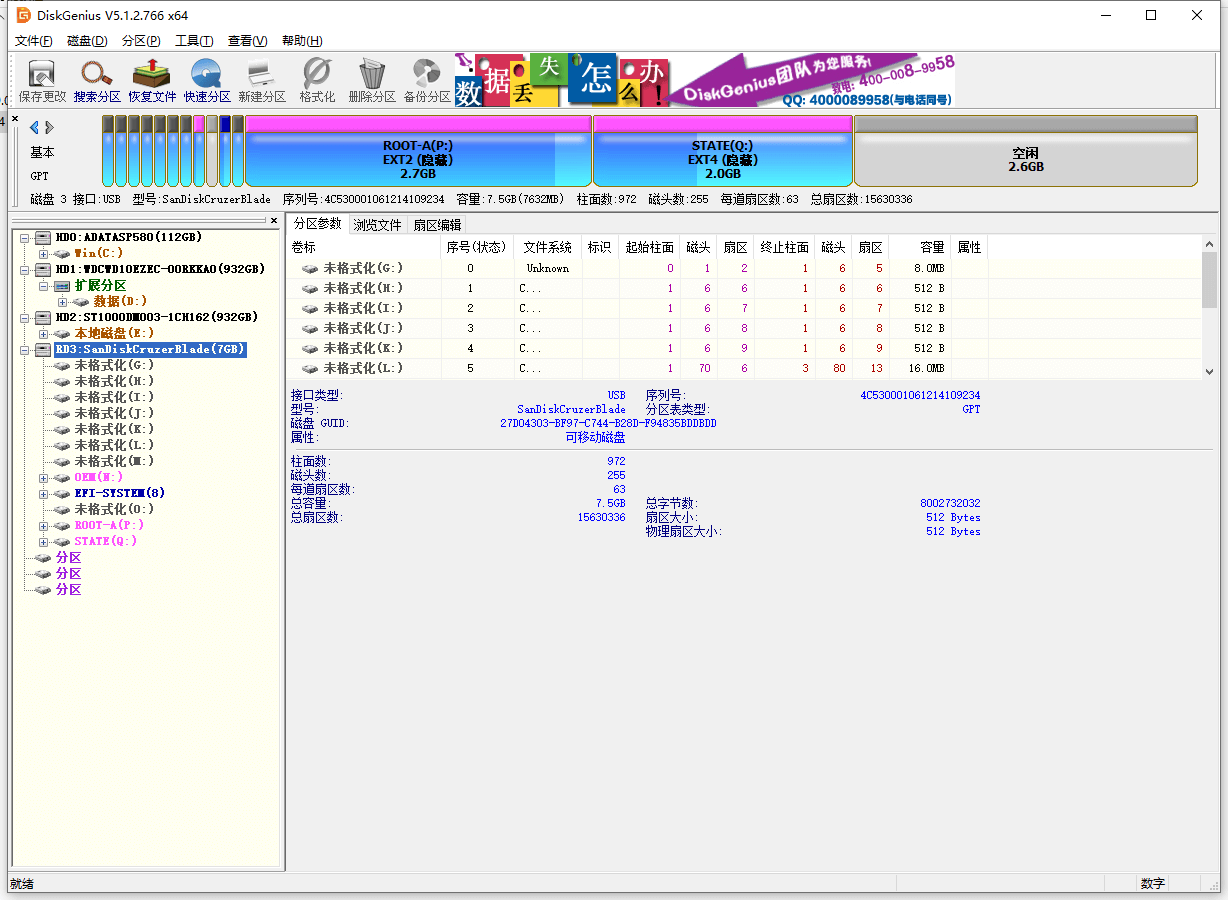This screenshot has width=1228, height=900.
Task: Click the 删除分区 delete partition icon
Action: 372,80
